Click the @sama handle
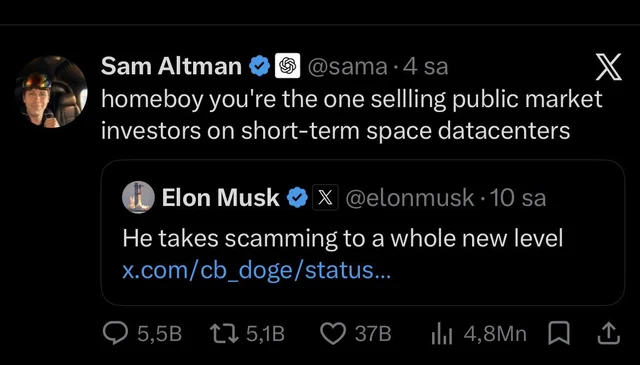Viewport: 640px width, 365px height. [x=347, y=67]
